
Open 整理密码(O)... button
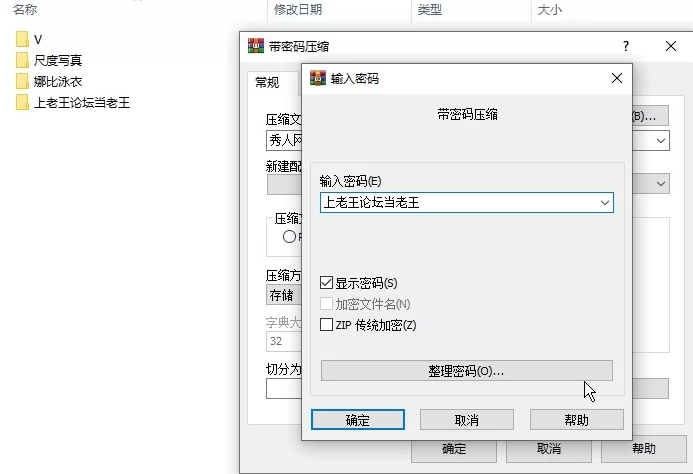point(467,371)
